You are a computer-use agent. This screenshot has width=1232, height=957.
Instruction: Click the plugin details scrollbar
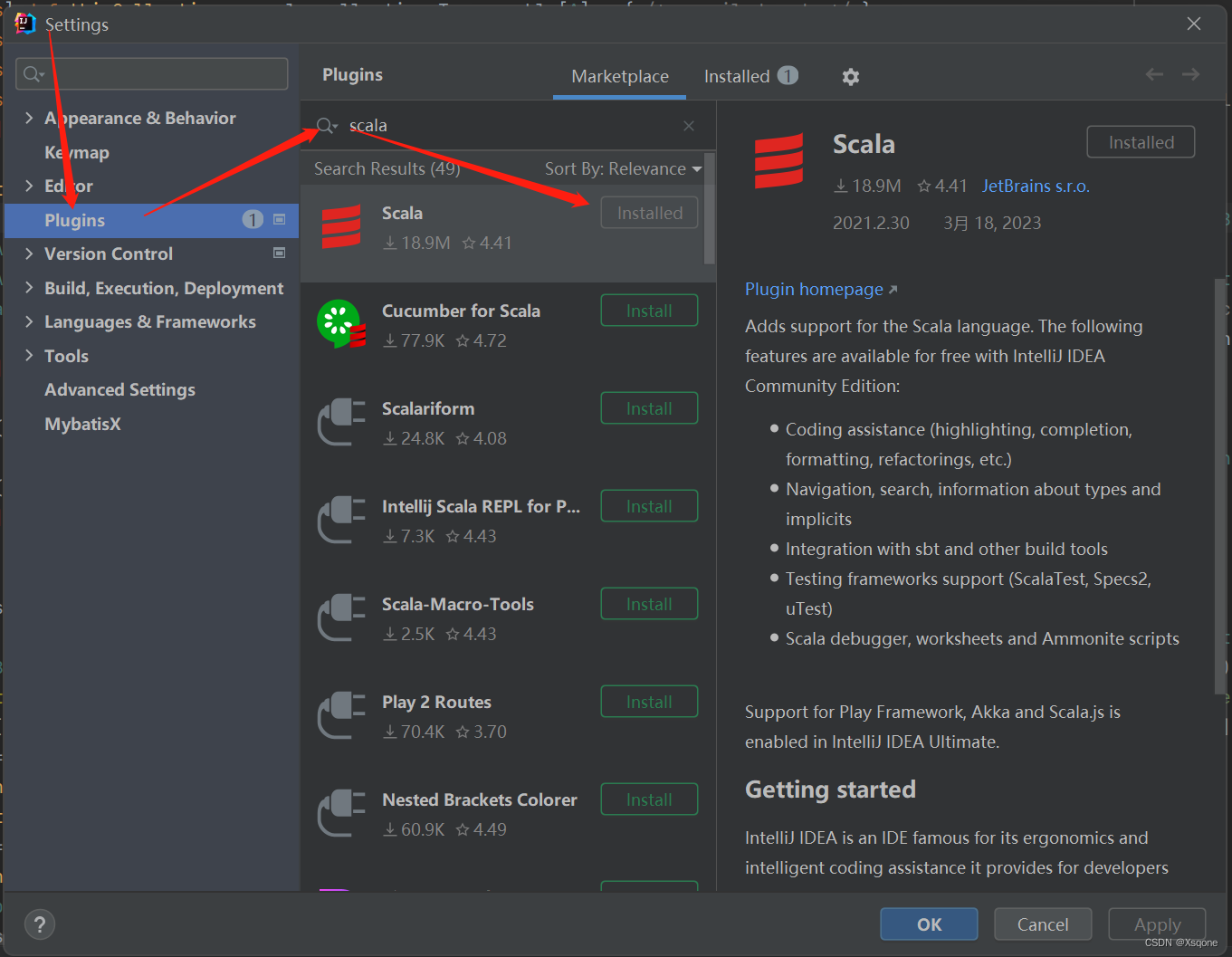[x=1220, y=486]
